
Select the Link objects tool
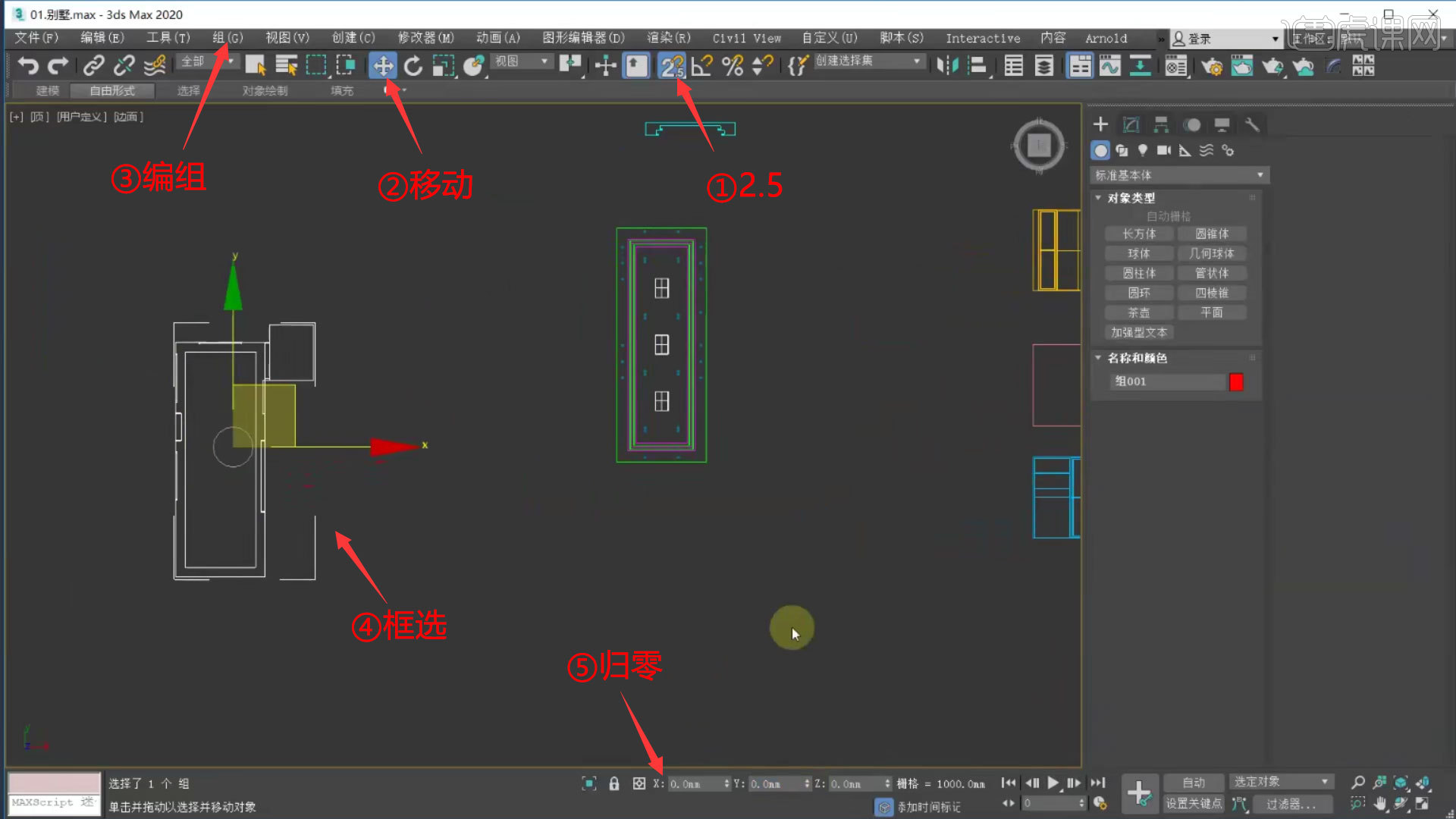pyautogui.click(x=94, y=66)
